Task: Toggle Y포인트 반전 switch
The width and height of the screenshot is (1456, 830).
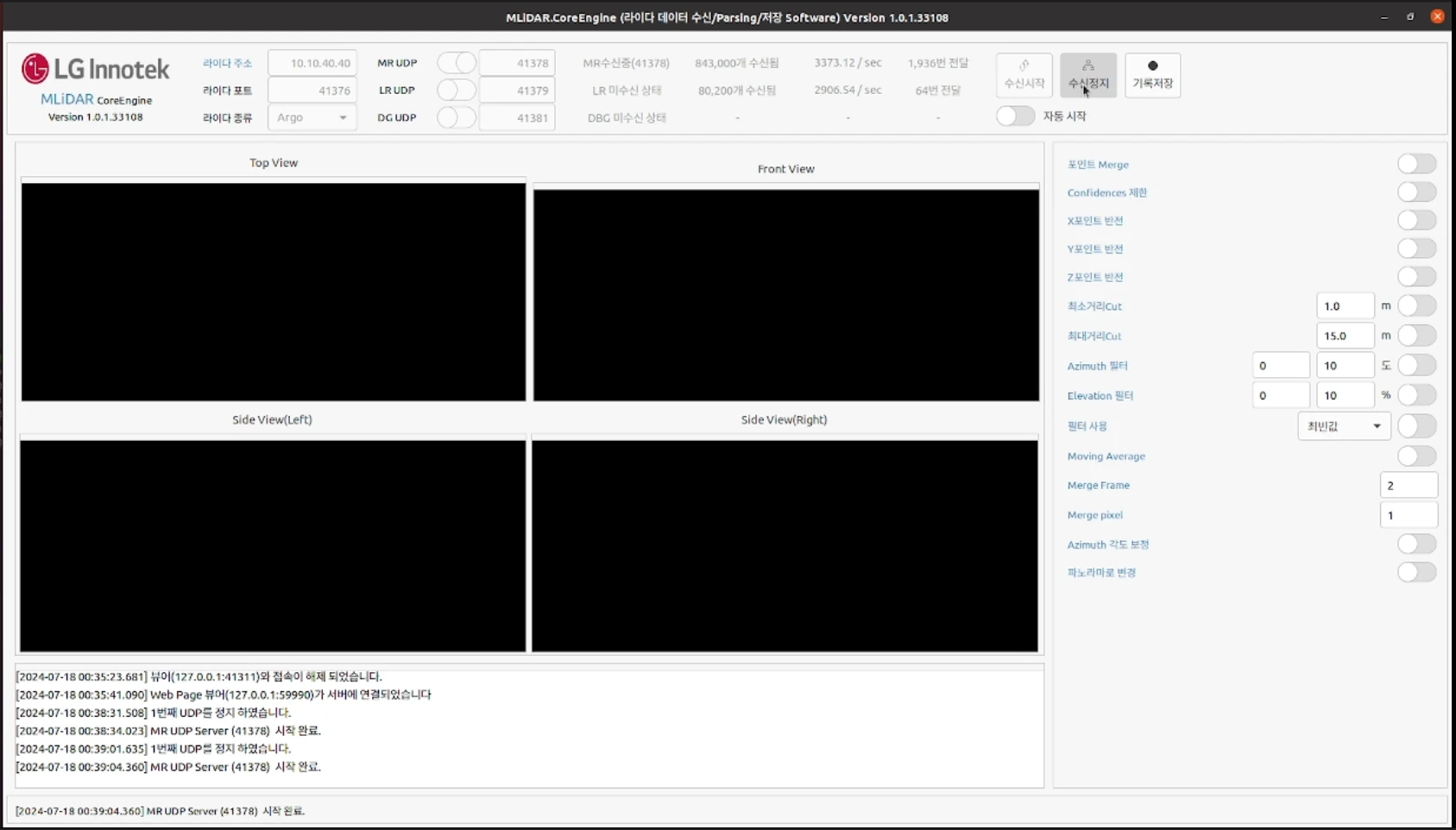Action: pyautogui.click(x=1416, y=248)
